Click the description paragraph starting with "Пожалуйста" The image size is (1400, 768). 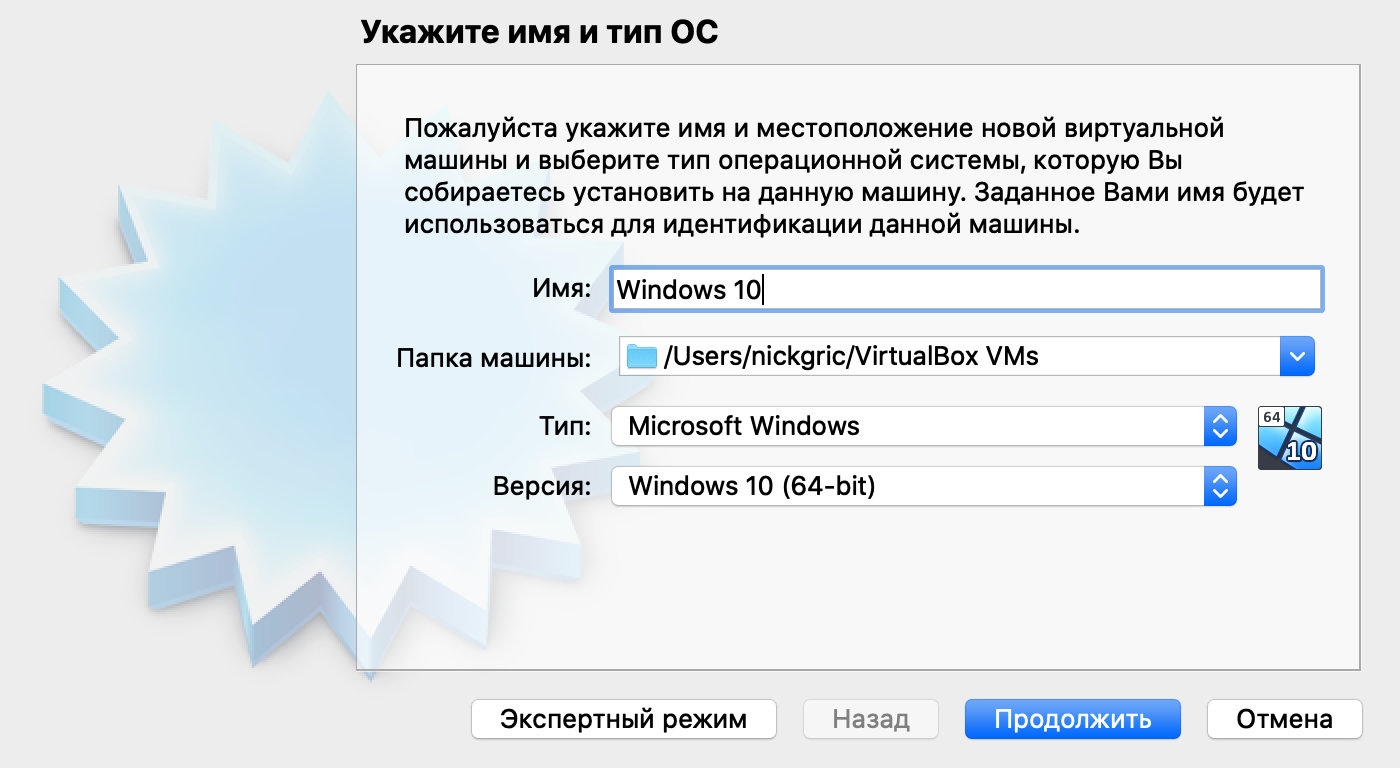pyautogui.click(x=854, y=176)
